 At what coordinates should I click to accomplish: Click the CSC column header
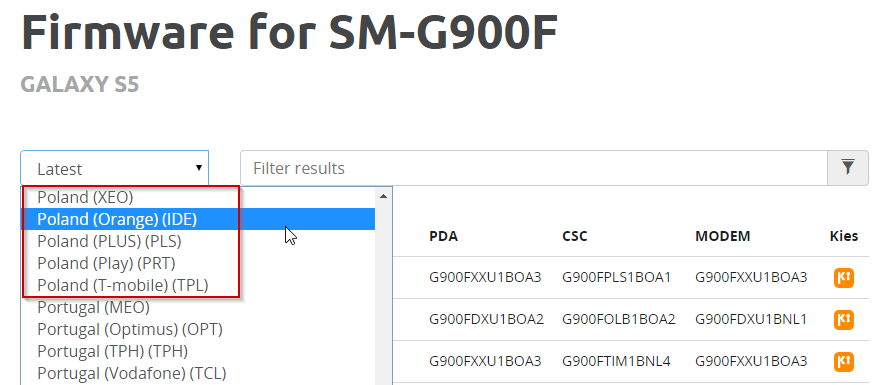575,236
